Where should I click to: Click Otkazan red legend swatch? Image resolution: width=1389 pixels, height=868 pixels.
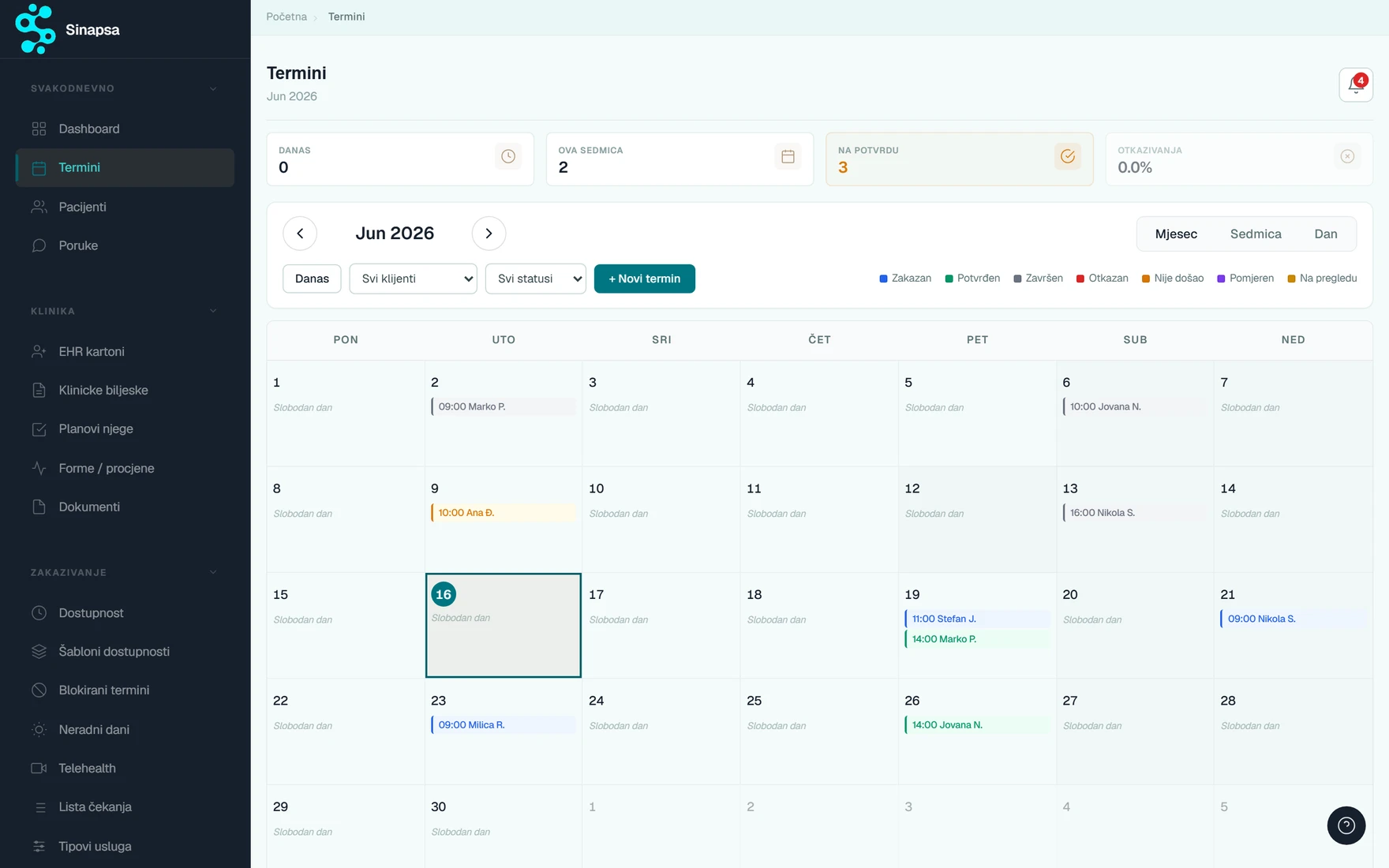[1080, 279]
